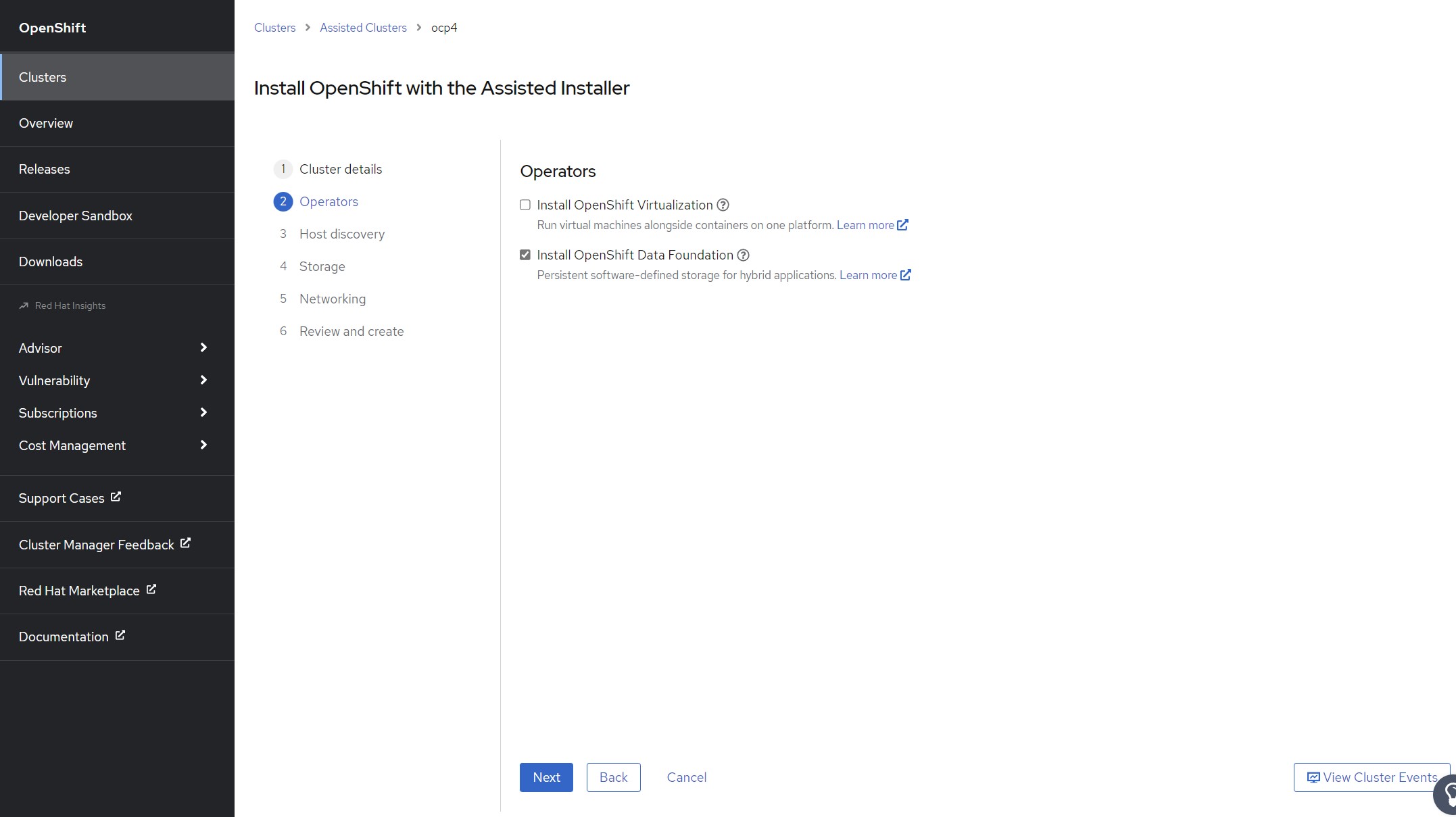Click Learn more link for Data Foundation
This screenshot has height=817, width=1456.
[868, 275]
